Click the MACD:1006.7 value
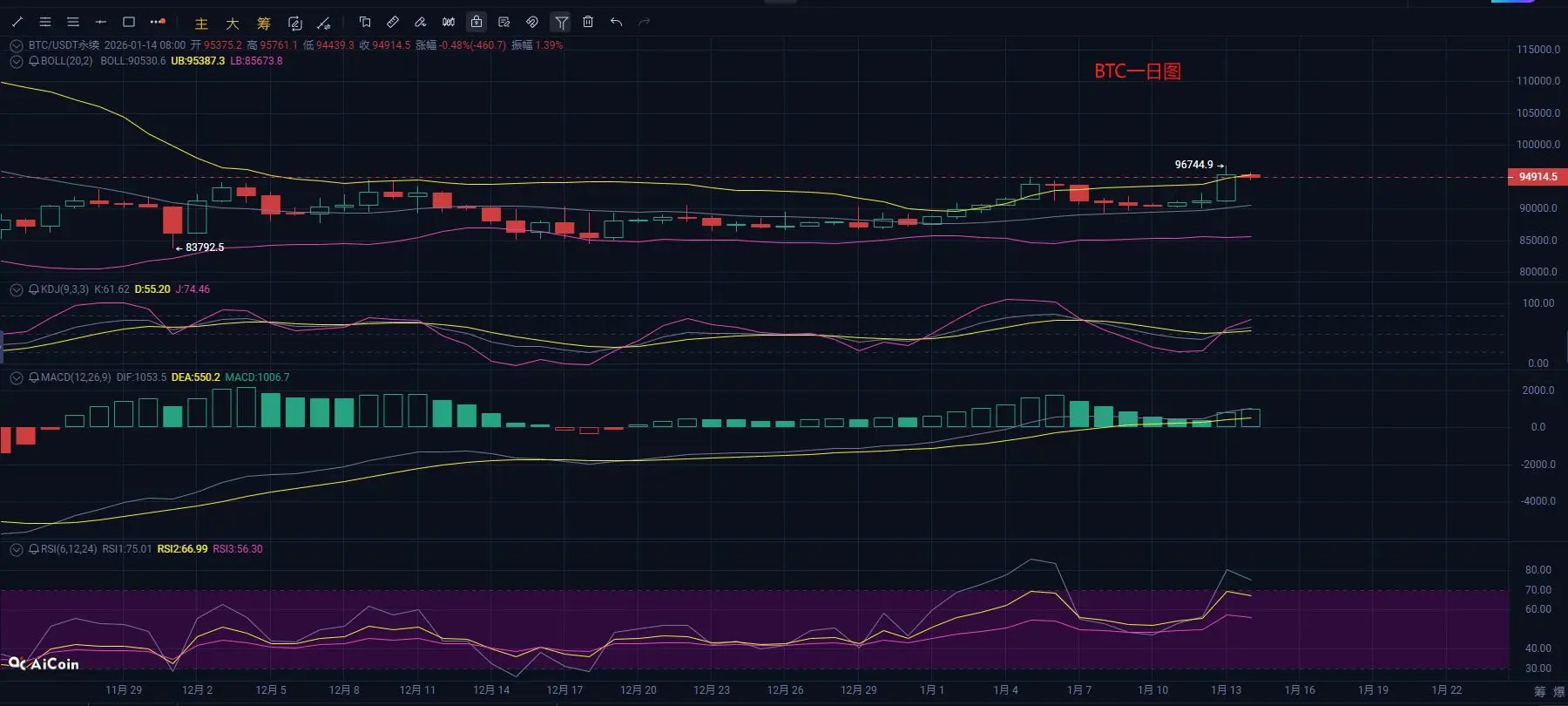The height and width of the screenshot is (706, 1568). 257,377
